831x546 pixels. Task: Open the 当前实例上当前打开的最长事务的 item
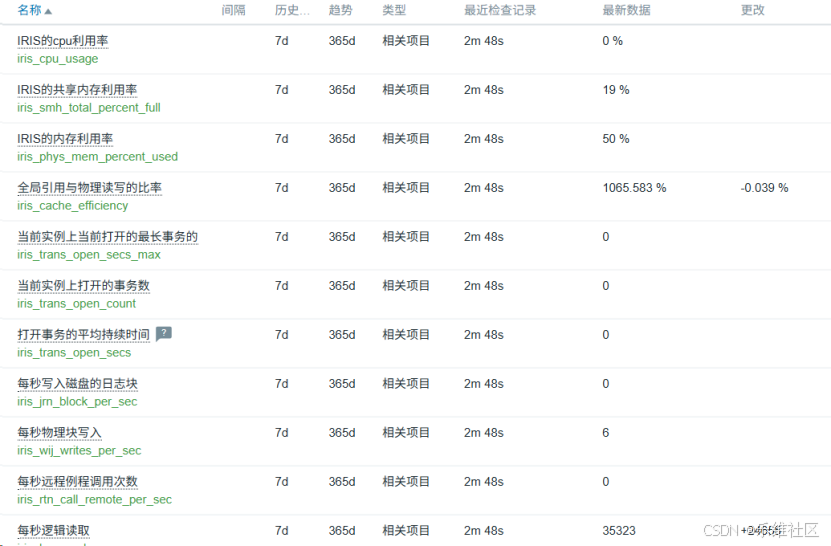(x=108, y=236)
